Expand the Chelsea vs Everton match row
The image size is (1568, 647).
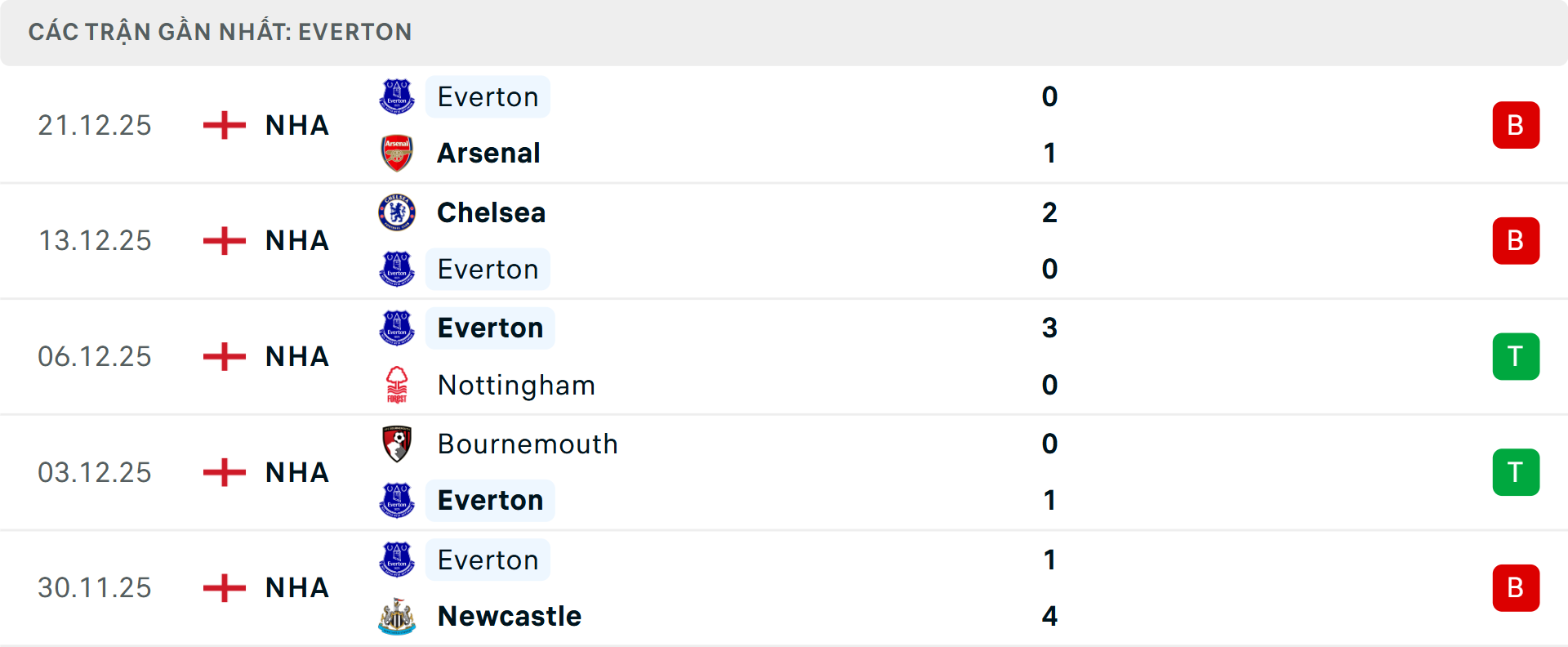point(784,240)
